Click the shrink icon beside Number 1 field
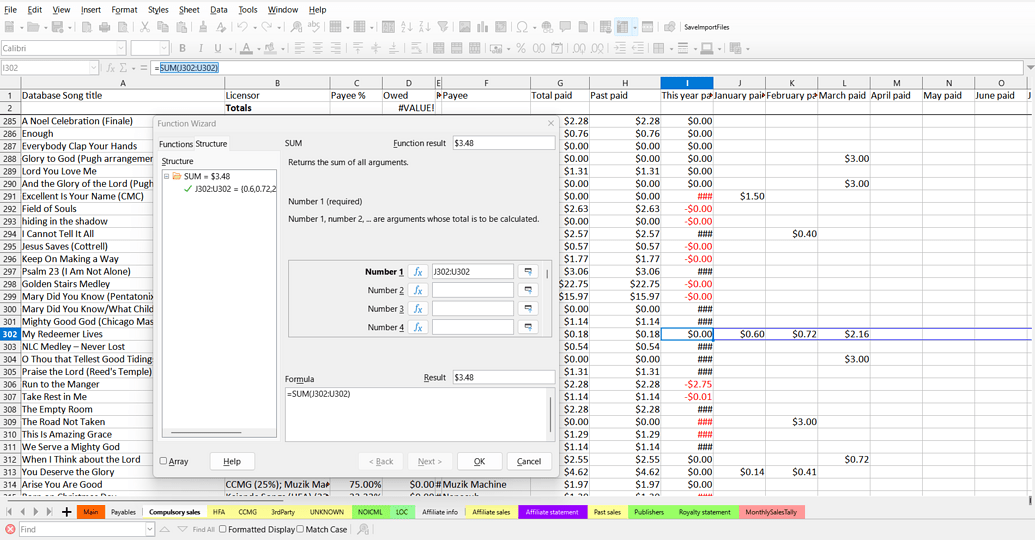Screen dimensions: 1035x540 pyautogui.click(x=527, y=271)
